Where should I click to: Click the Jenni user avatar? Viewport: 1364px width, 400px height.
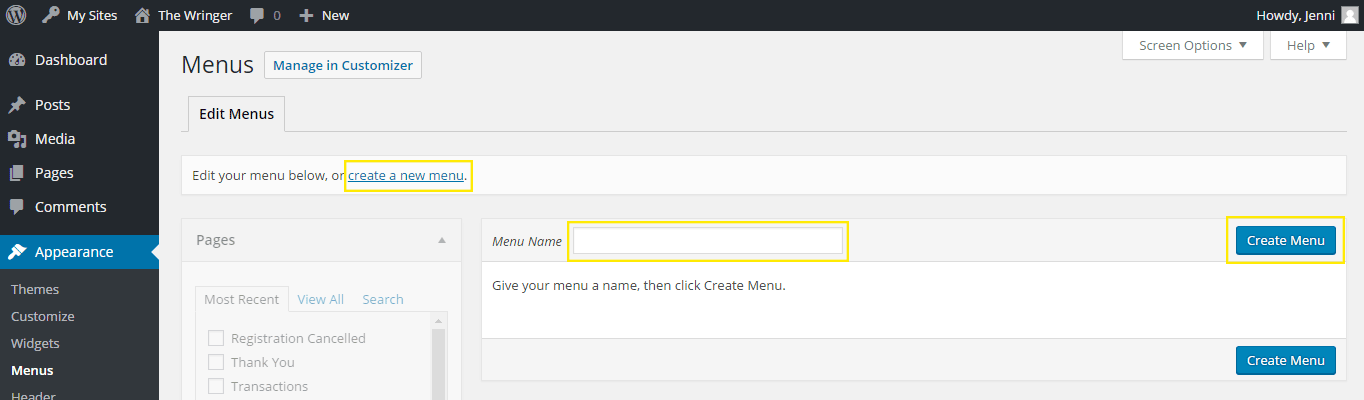pyautogui.click(x=1349, y=15)
